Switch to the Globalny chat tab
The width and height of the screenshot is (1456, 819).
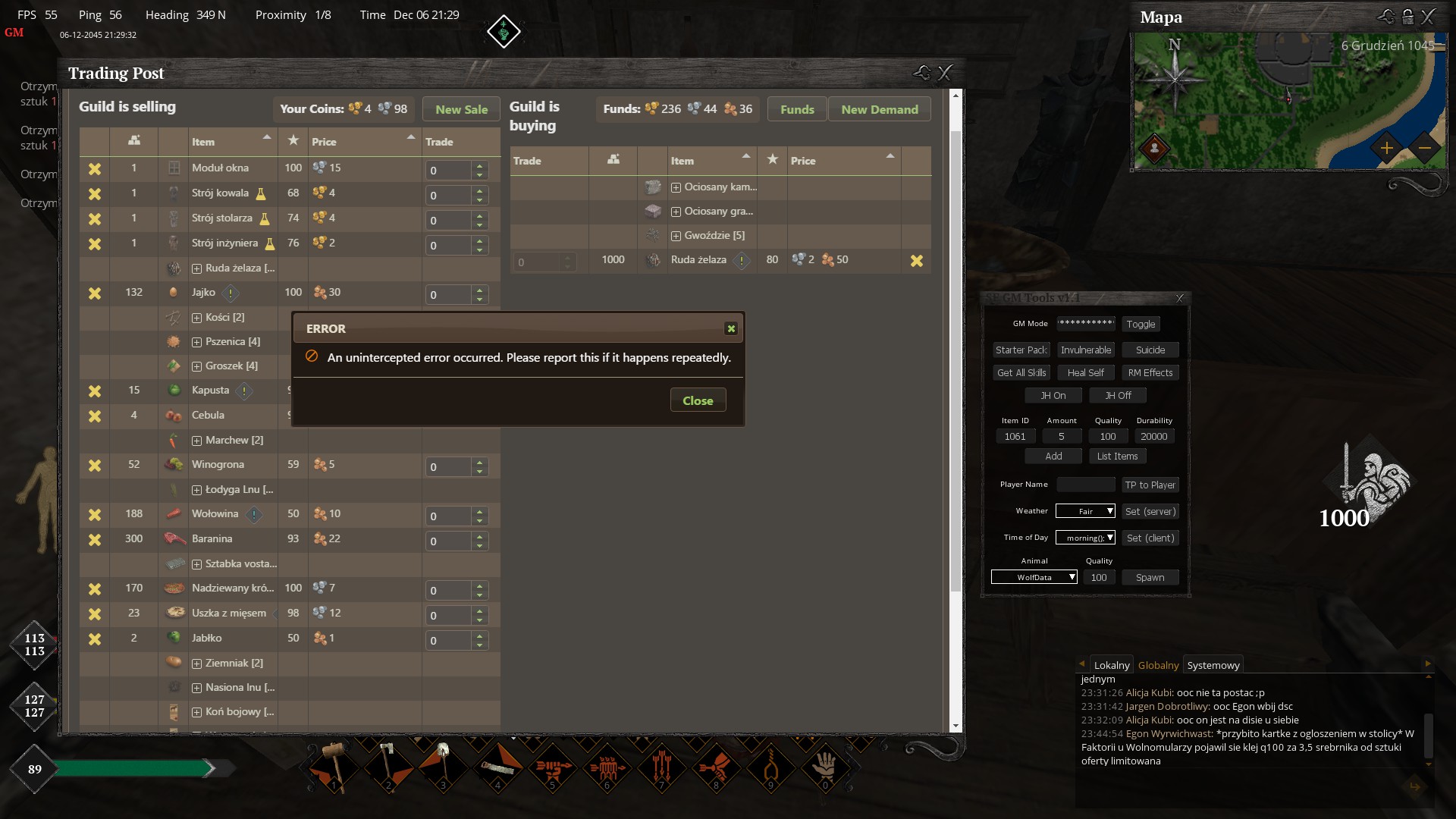pos(1158,665)
